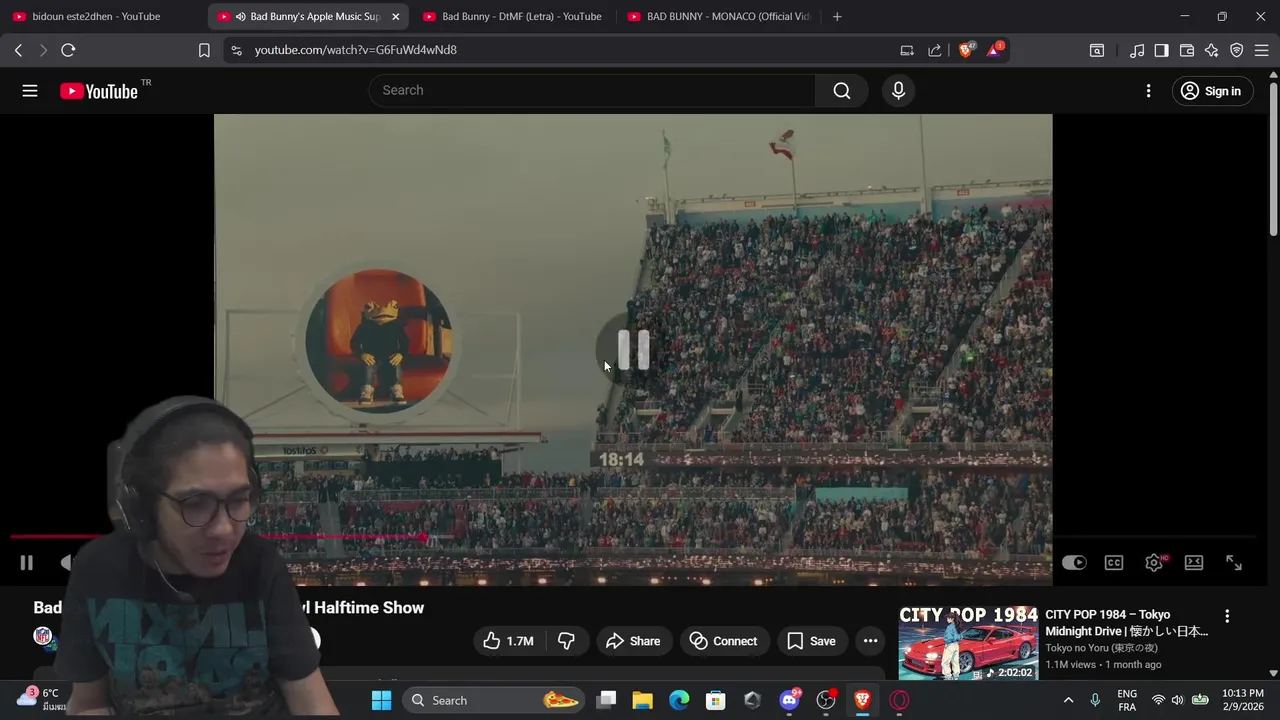Save the video to a playlist
This screenshot has width=1280, height=720.
(x=811, y=641)
